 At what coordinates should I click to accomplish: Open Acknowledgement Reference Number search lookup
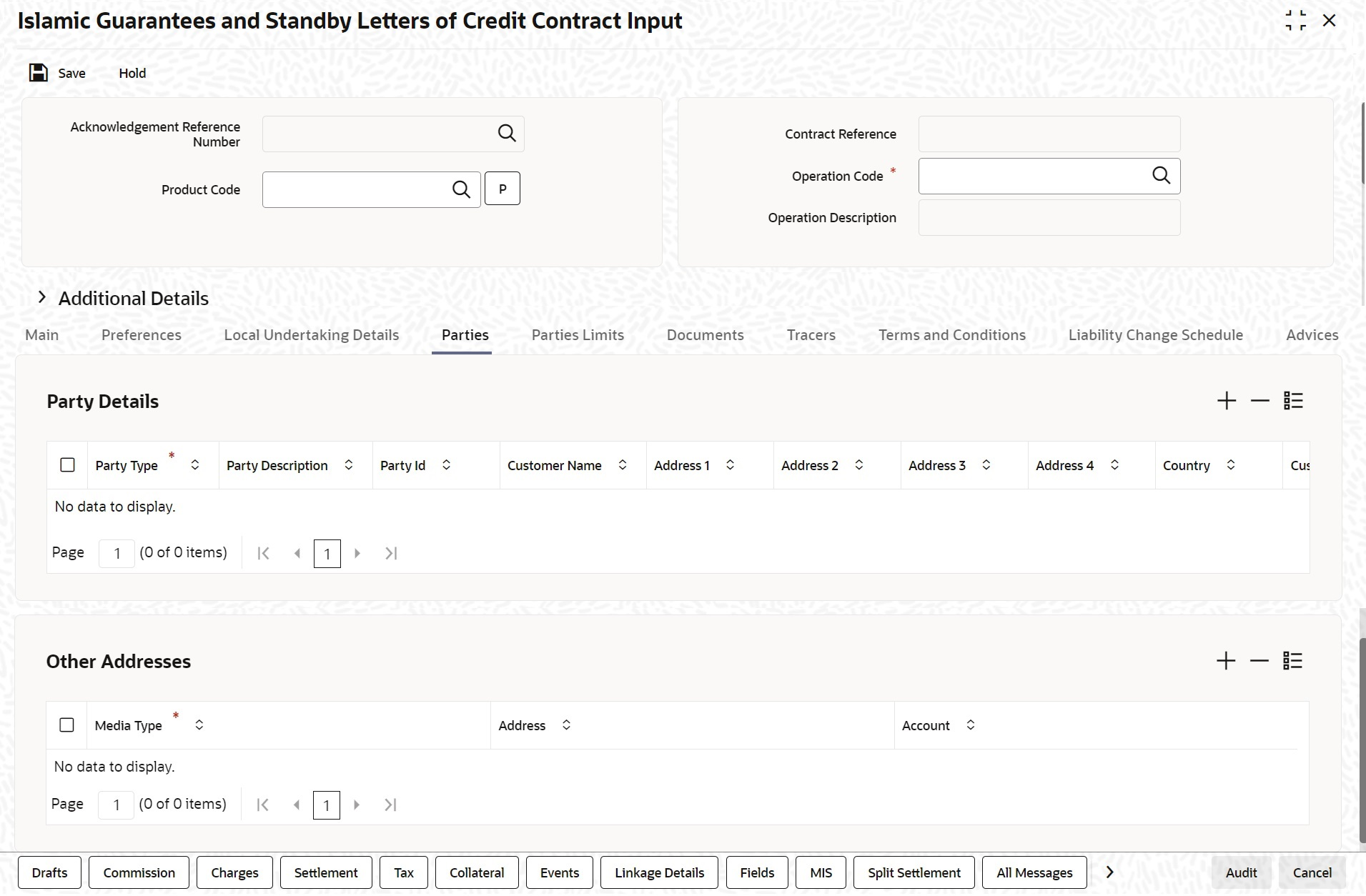pos(507,134)
